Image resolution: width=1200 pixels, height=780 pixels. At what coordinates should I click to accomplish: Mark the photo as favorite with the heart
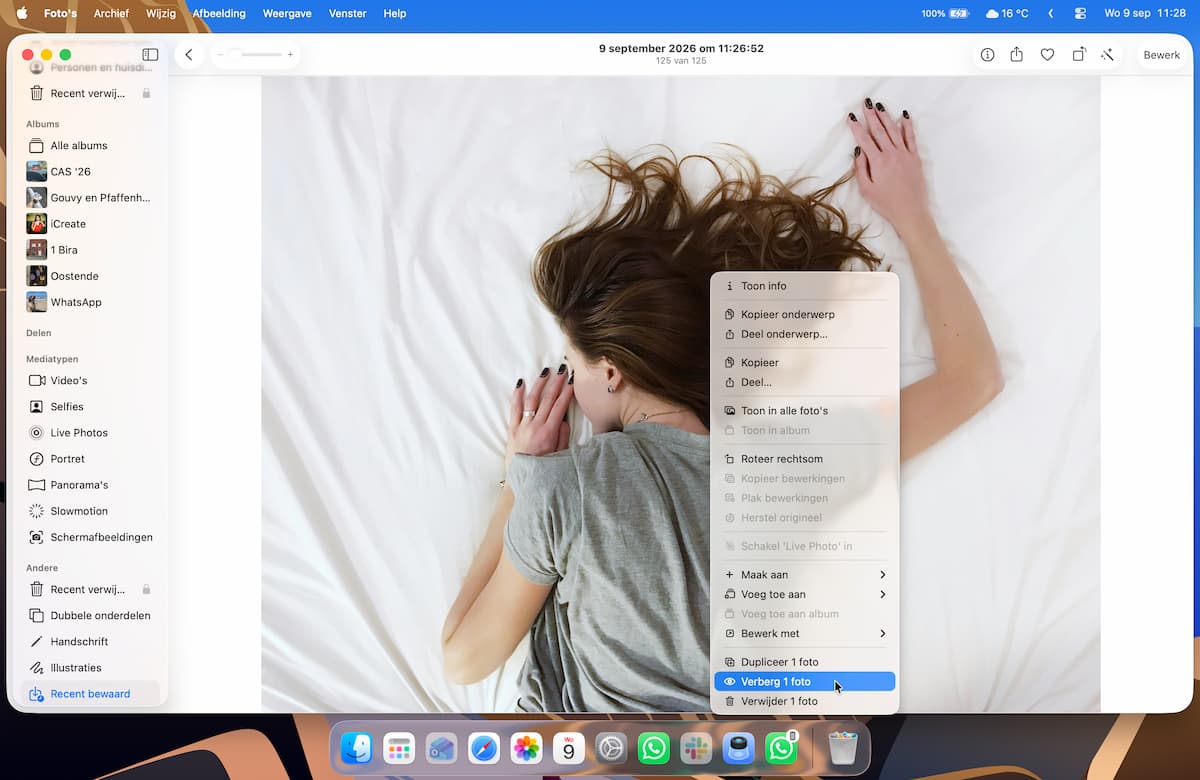point(1047,55)
